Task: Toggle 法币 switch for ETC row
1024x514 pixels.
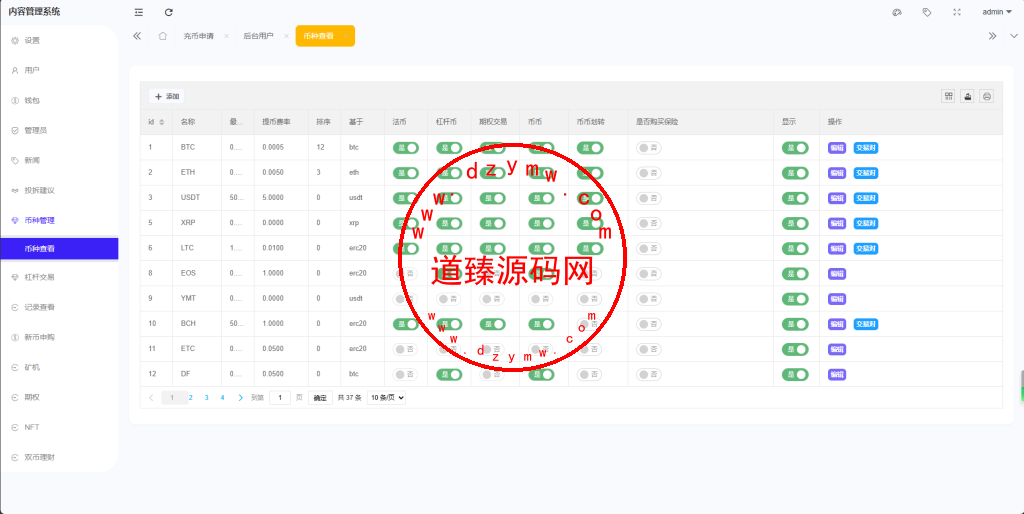Action: pos(406,349)
